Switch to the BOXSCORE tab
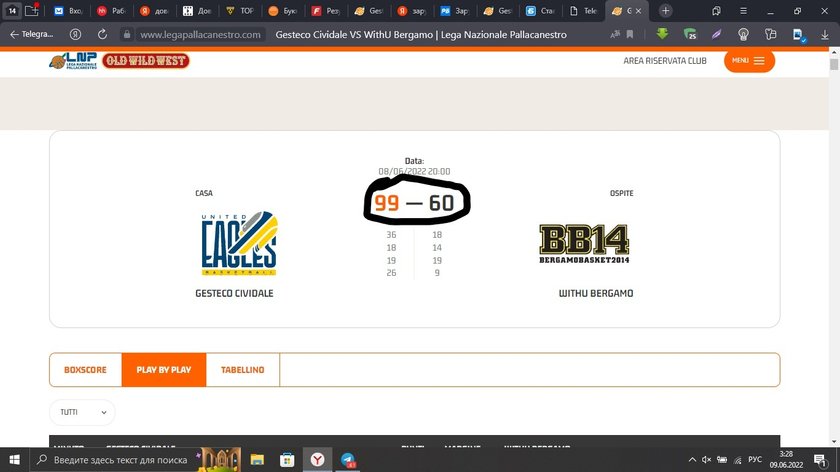Image resolution: width=840 pixels, height=472 pixels. [85, 370]
